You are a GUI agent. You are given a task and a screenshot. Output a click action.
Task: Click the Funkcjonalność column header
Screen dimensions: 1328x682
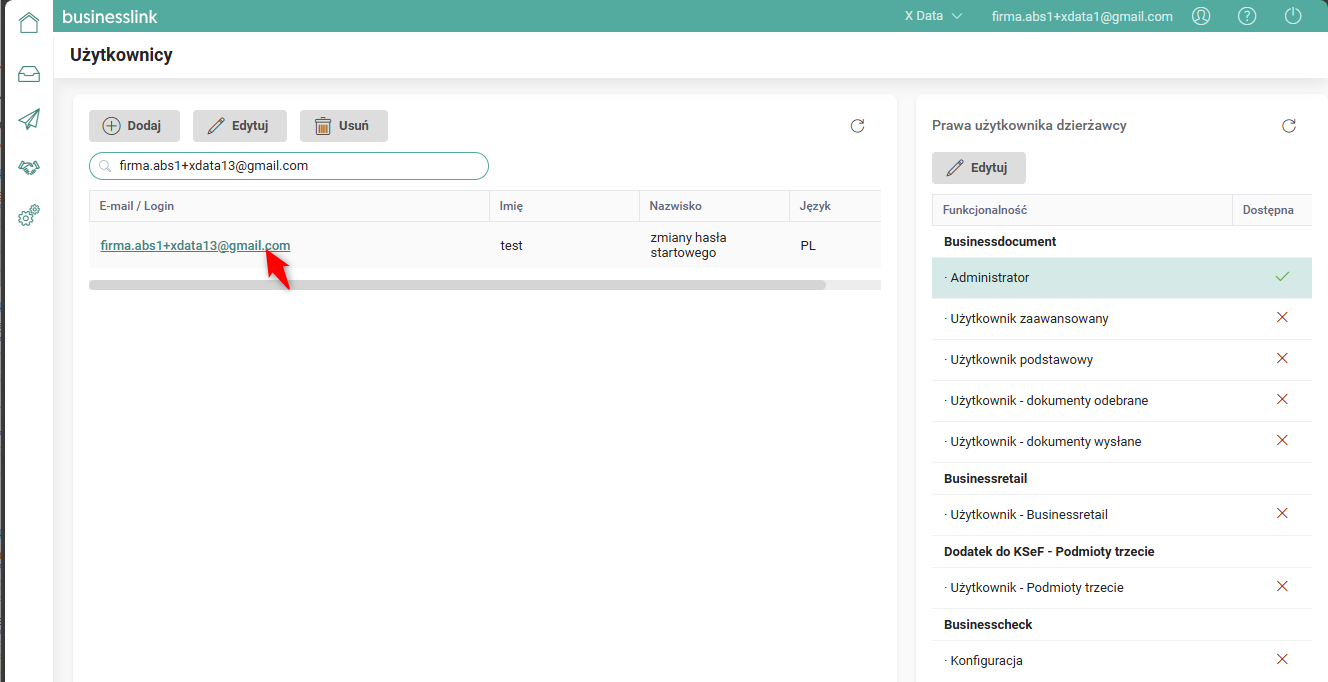[1082, 210]
